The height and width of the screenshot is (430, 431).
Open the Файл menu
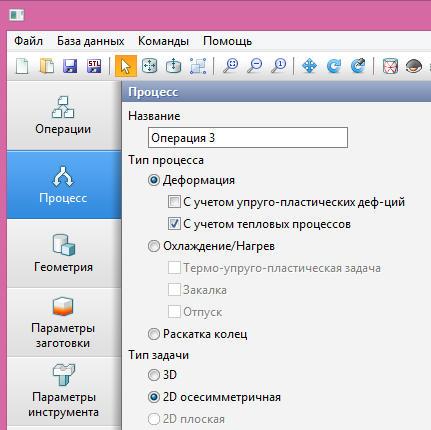tap(28, 41)
